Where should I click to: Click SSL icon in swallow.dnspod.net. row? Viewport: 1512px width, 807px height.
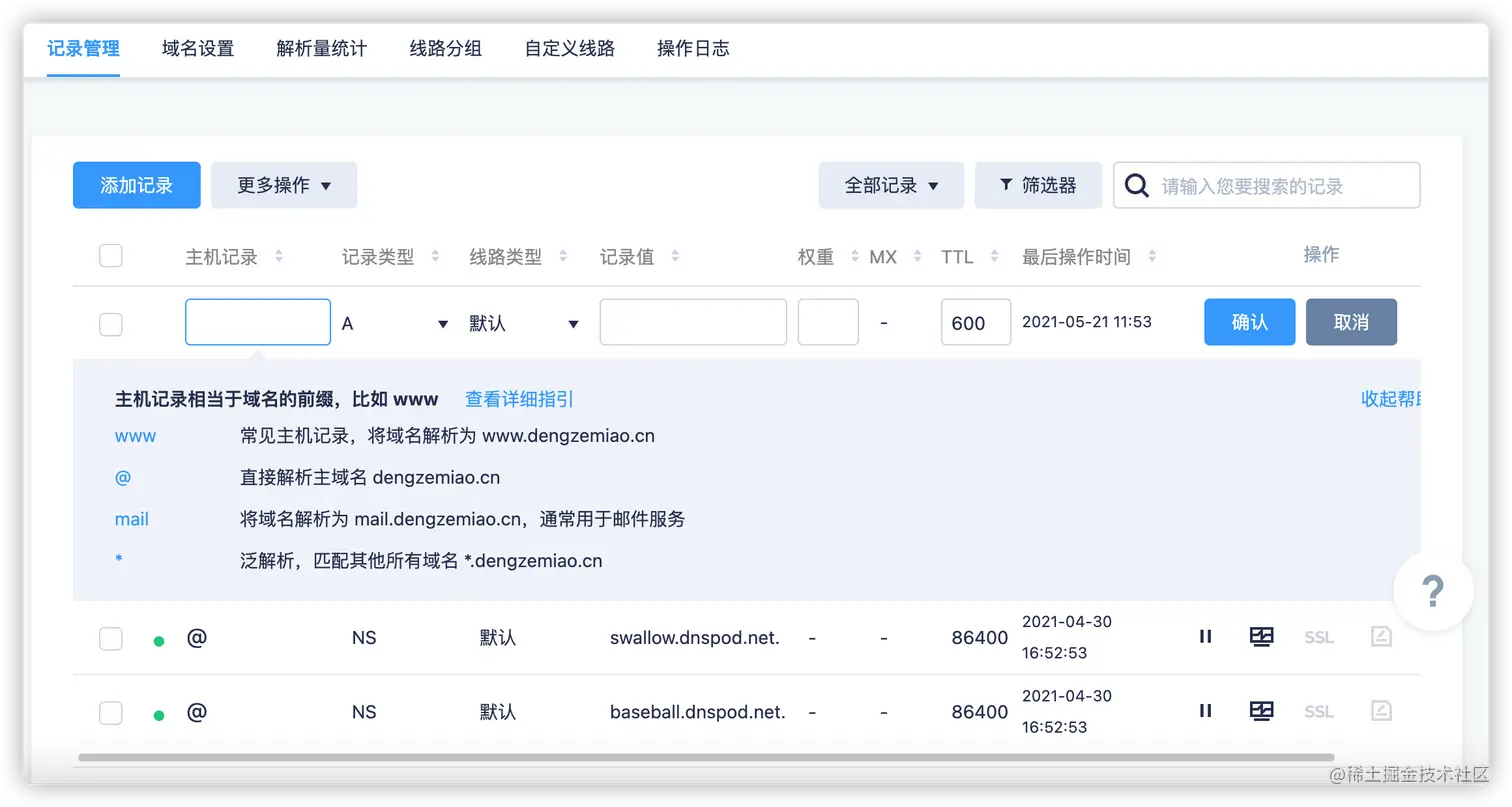pos(1319,637)
